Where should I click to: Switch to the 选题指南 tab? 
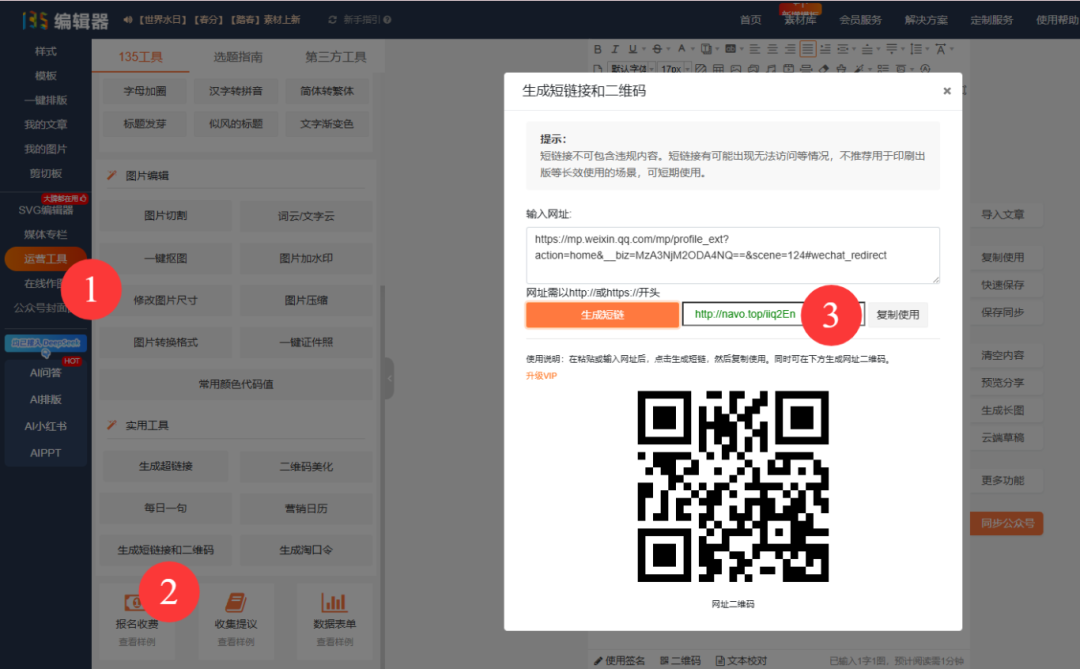238,56
